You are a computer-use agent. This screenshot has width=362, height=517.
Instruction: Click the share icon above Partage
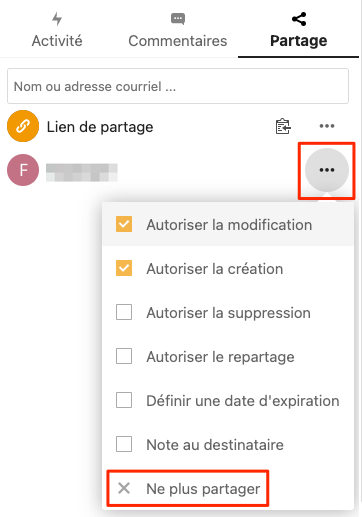click(x=299, y=19)
